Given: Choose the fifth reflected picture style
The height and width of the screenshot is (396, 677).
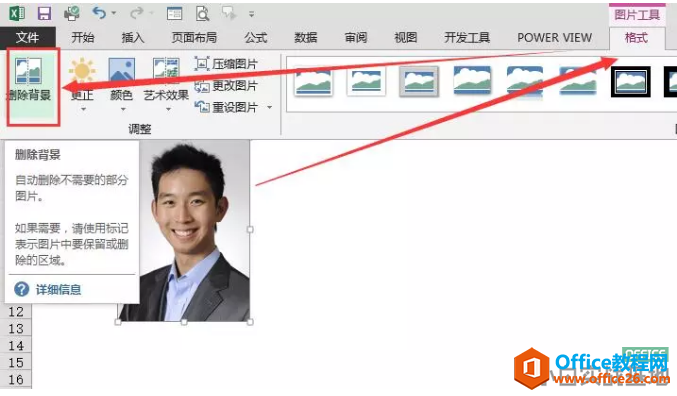Looking at the screenshot, I should click(x=525, y=82).
